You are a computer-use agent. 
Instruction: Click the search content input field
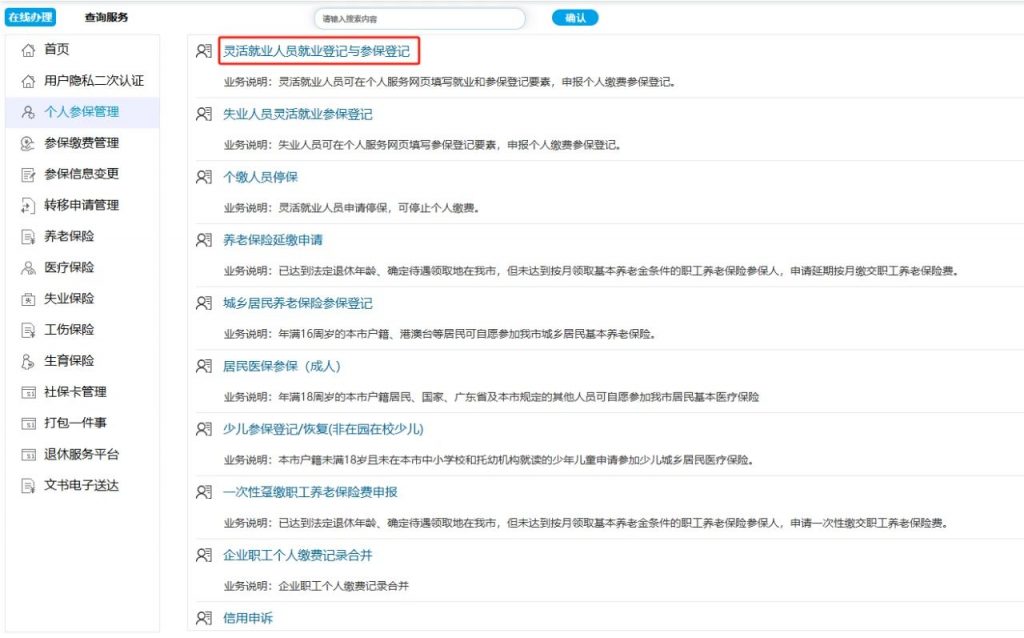(x=419, y=18)
